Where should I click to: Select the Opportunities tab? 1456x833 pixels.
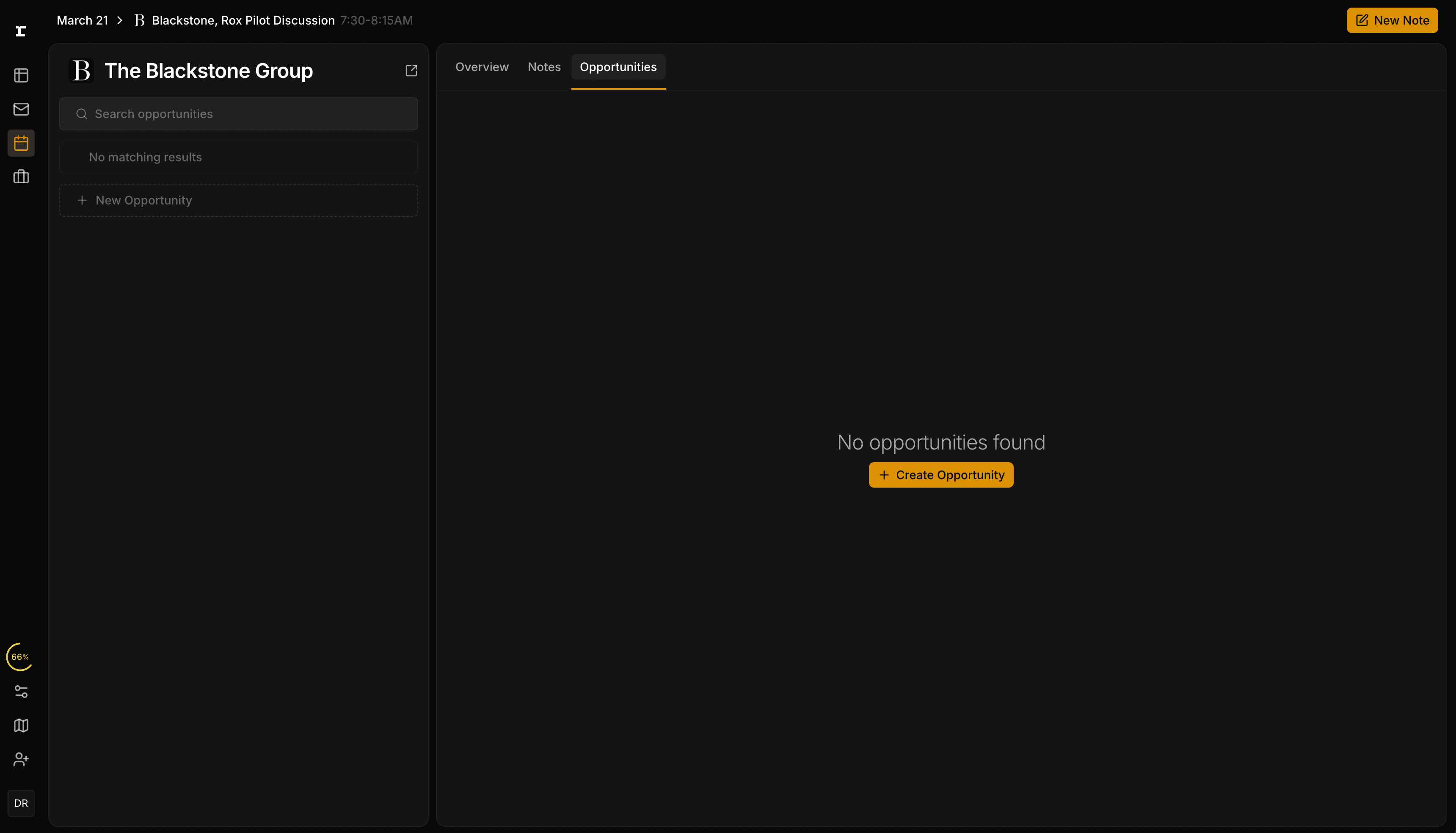[618, 67]
